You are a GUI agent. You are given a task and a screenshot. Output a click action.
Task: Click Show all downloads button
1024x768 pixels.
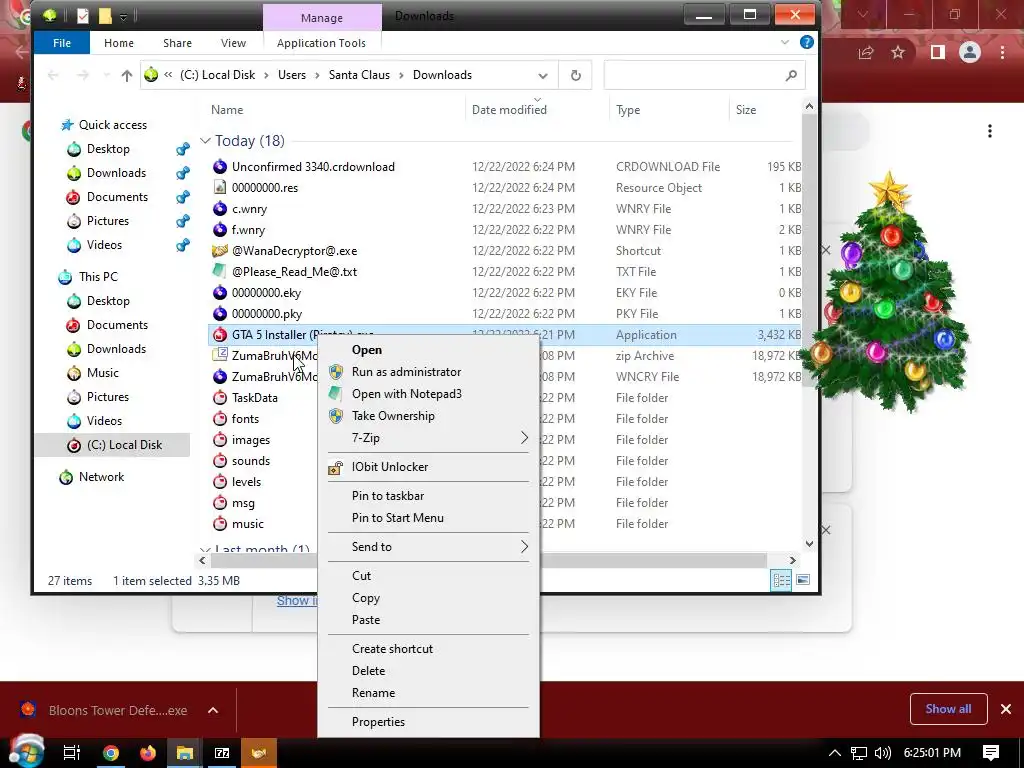pos(948,709)
